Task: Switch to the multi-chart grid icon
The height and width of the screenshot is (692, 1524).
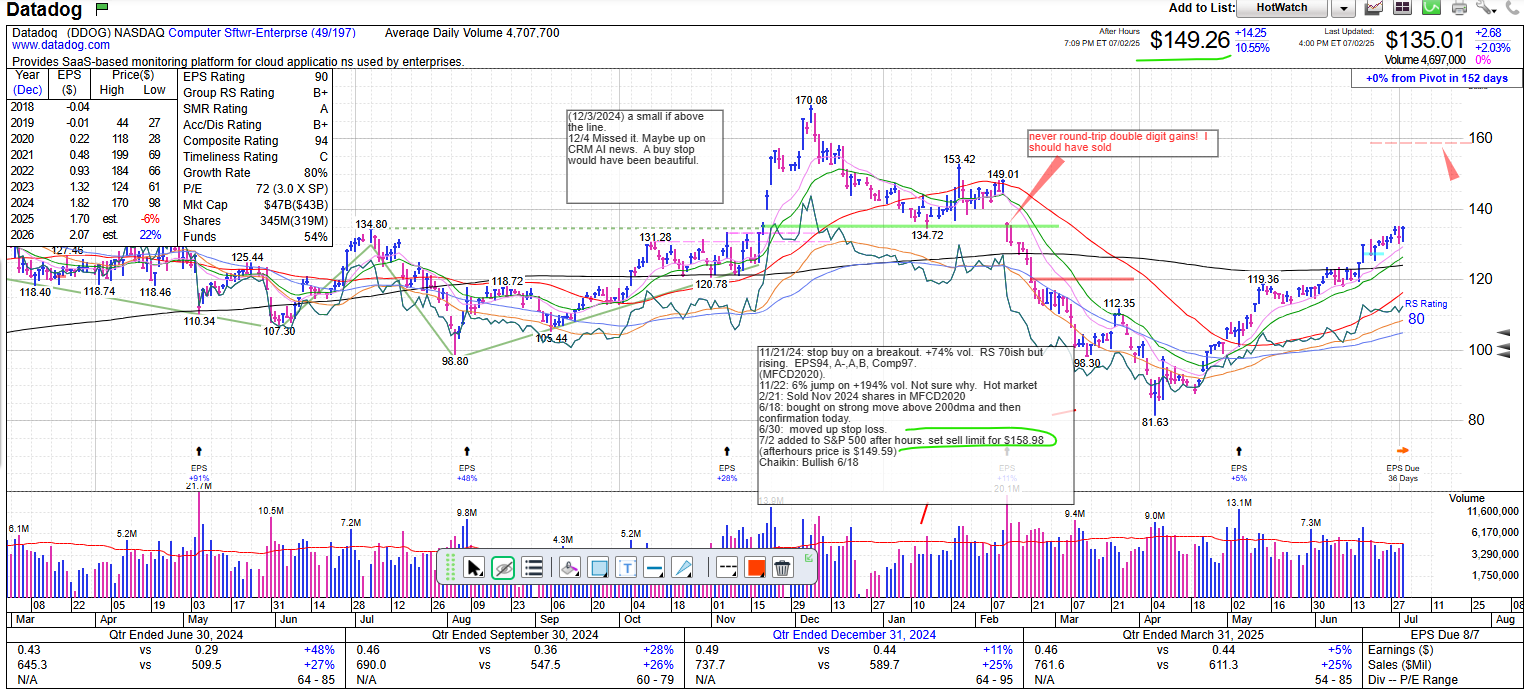Action: [1402, 8]
